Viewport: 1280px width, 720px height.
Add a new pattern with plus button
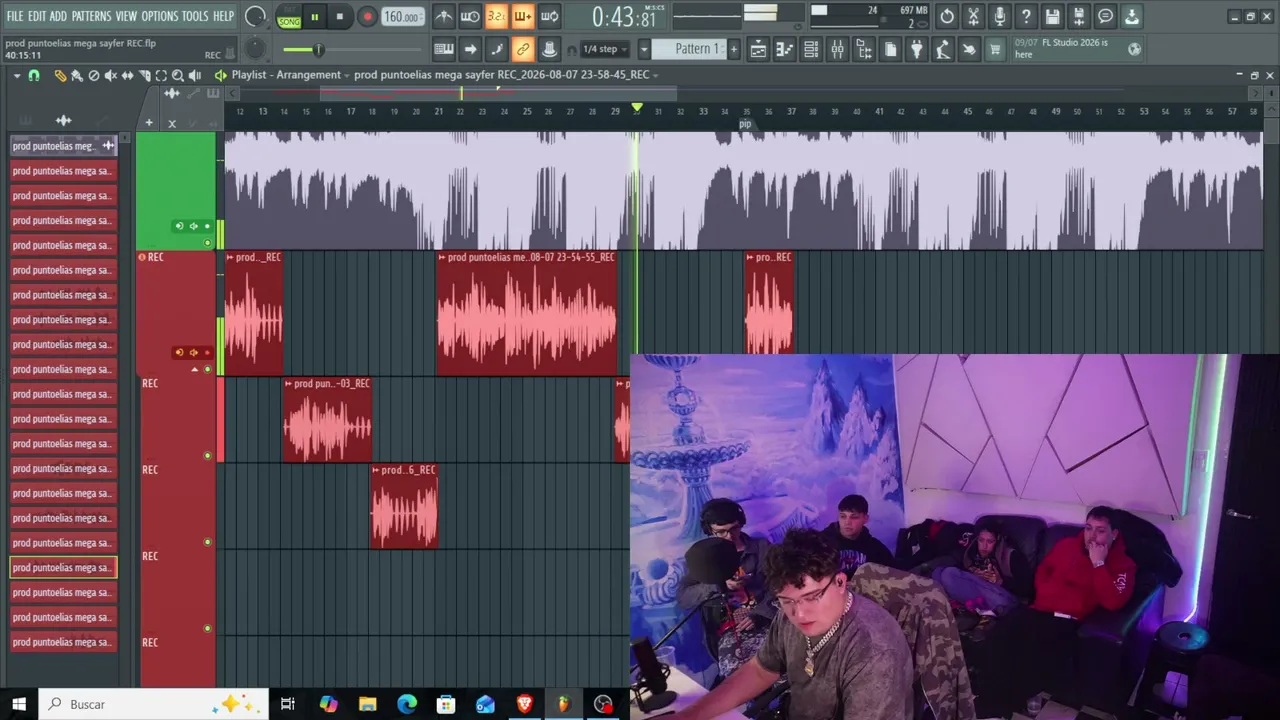pos(734,49)
